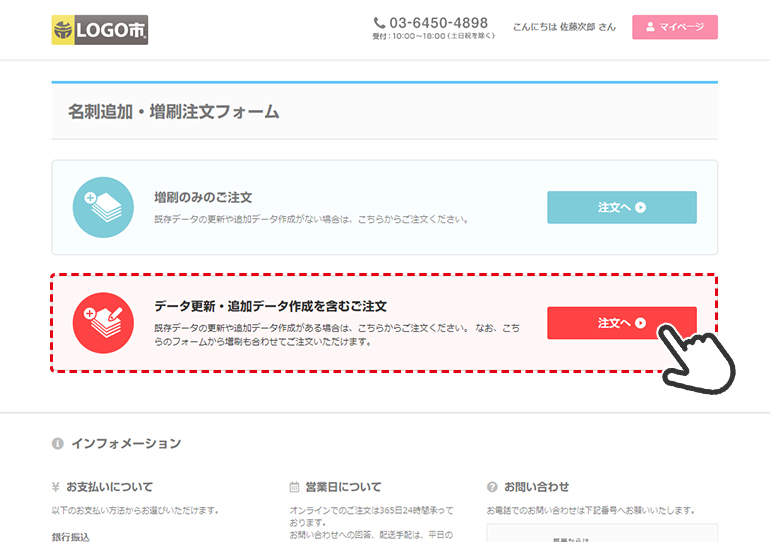Viewport: 770px width, 542px height.
Task: Click the play arrow icon in the red 注文へ button
Action: coord(640,323)
